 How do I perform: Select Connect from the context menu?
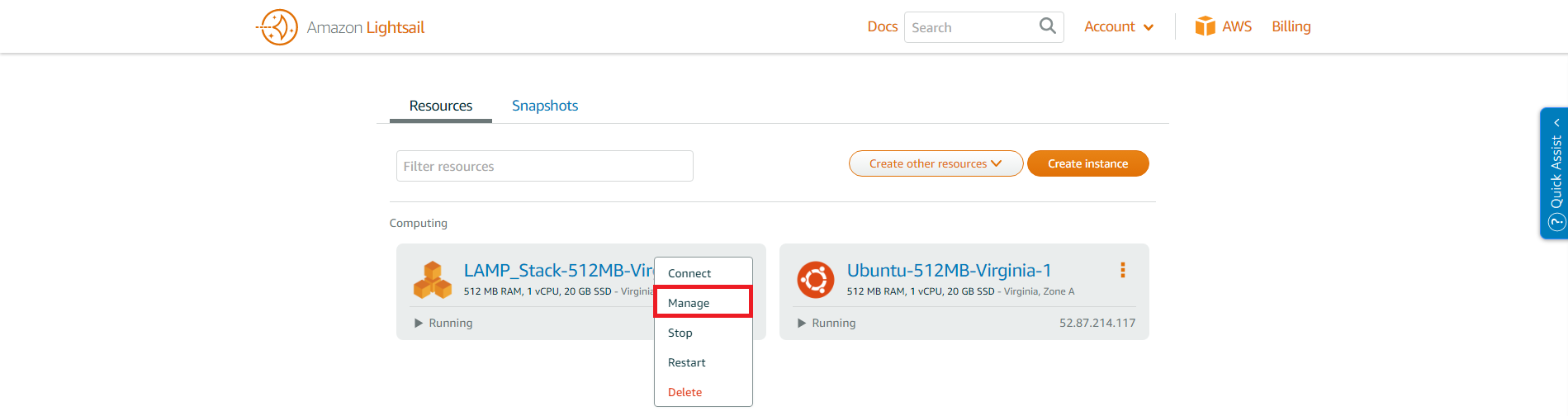703,273
